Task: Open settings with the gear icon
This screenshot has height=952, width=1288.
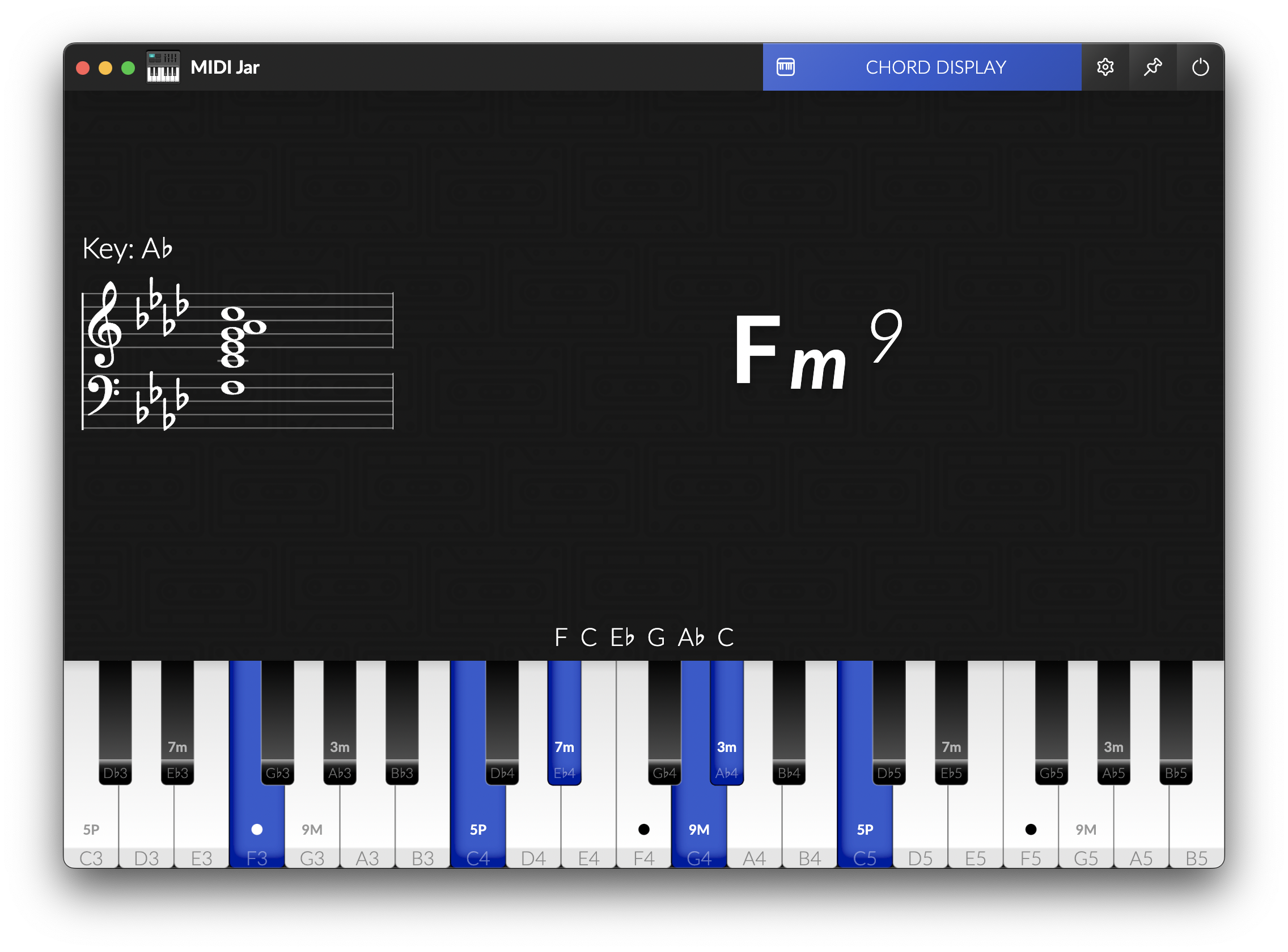Action: coord(1105,67)
